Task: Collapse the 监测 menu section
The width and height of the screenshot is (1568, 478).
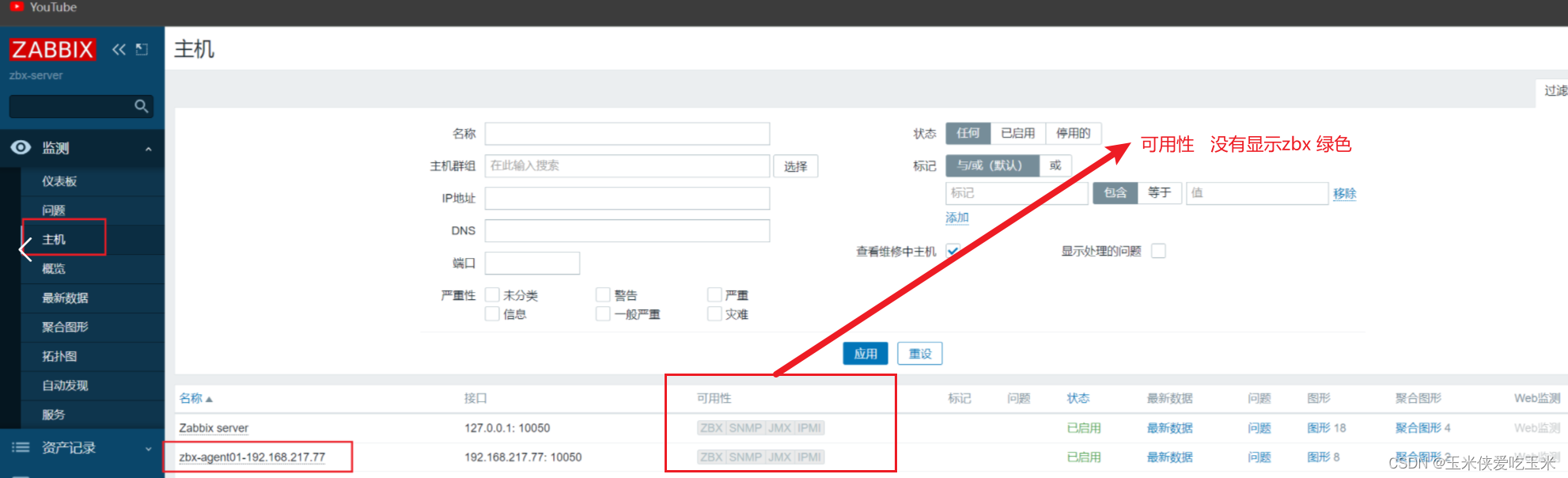Action: (x=148, y=149)
